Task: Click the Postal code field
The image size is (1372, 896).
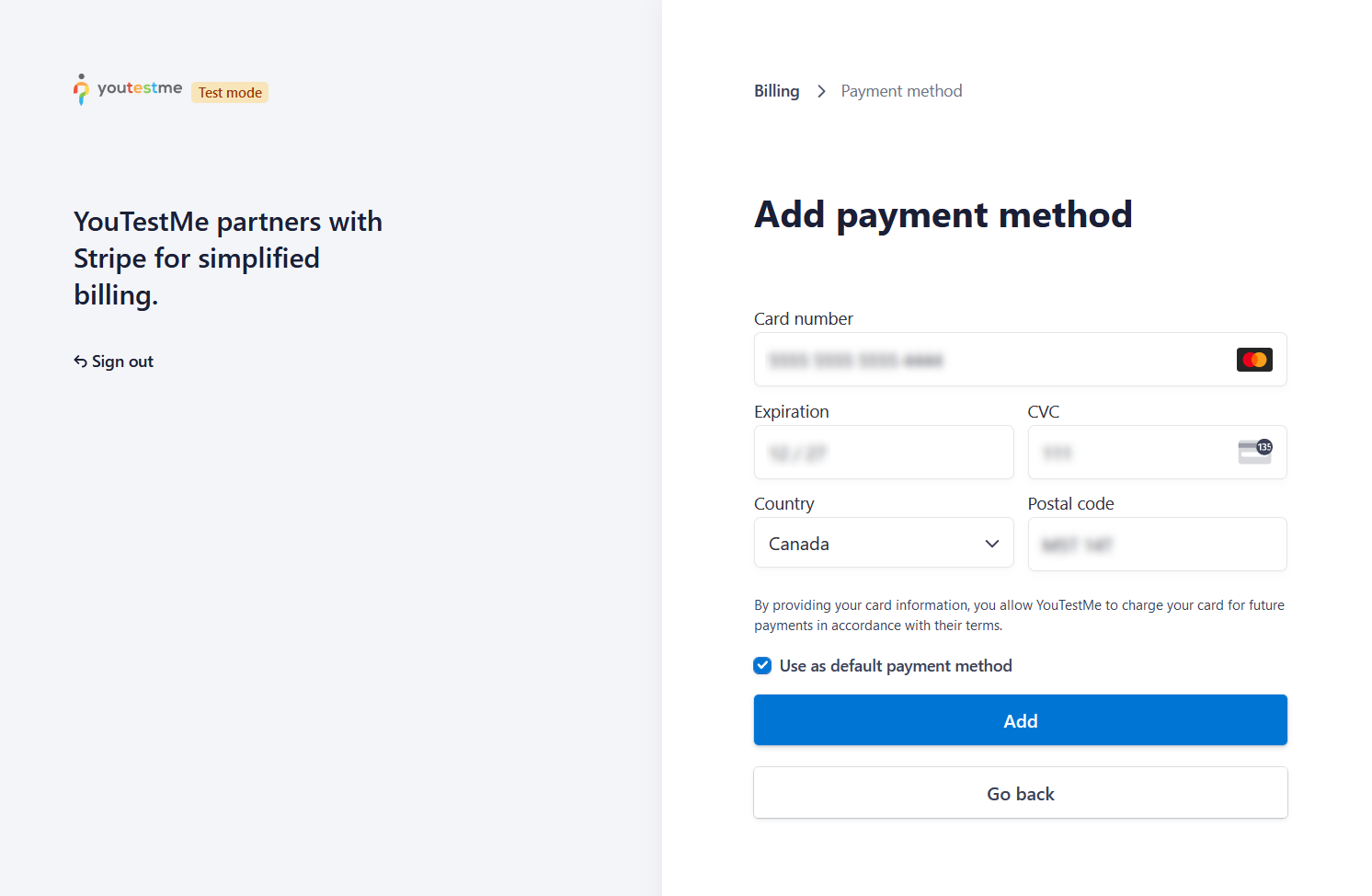Action: coord(1157,545)
